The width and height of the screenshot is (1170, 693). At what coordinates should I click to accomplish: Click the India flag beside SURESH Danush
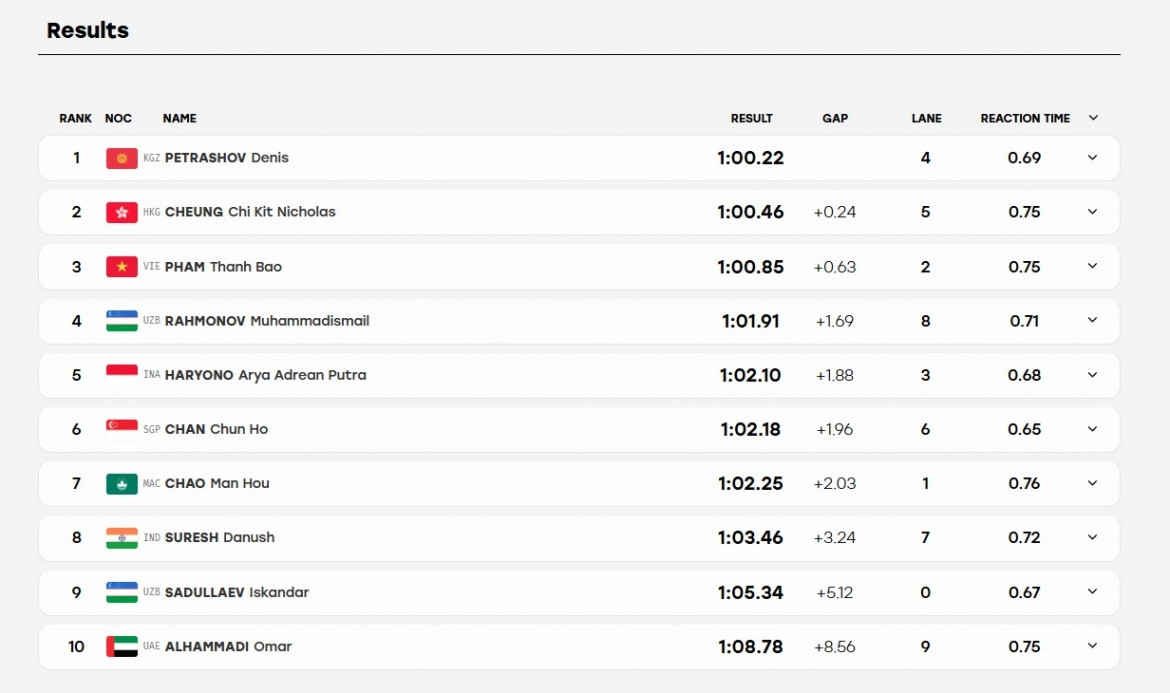(122, 538)
